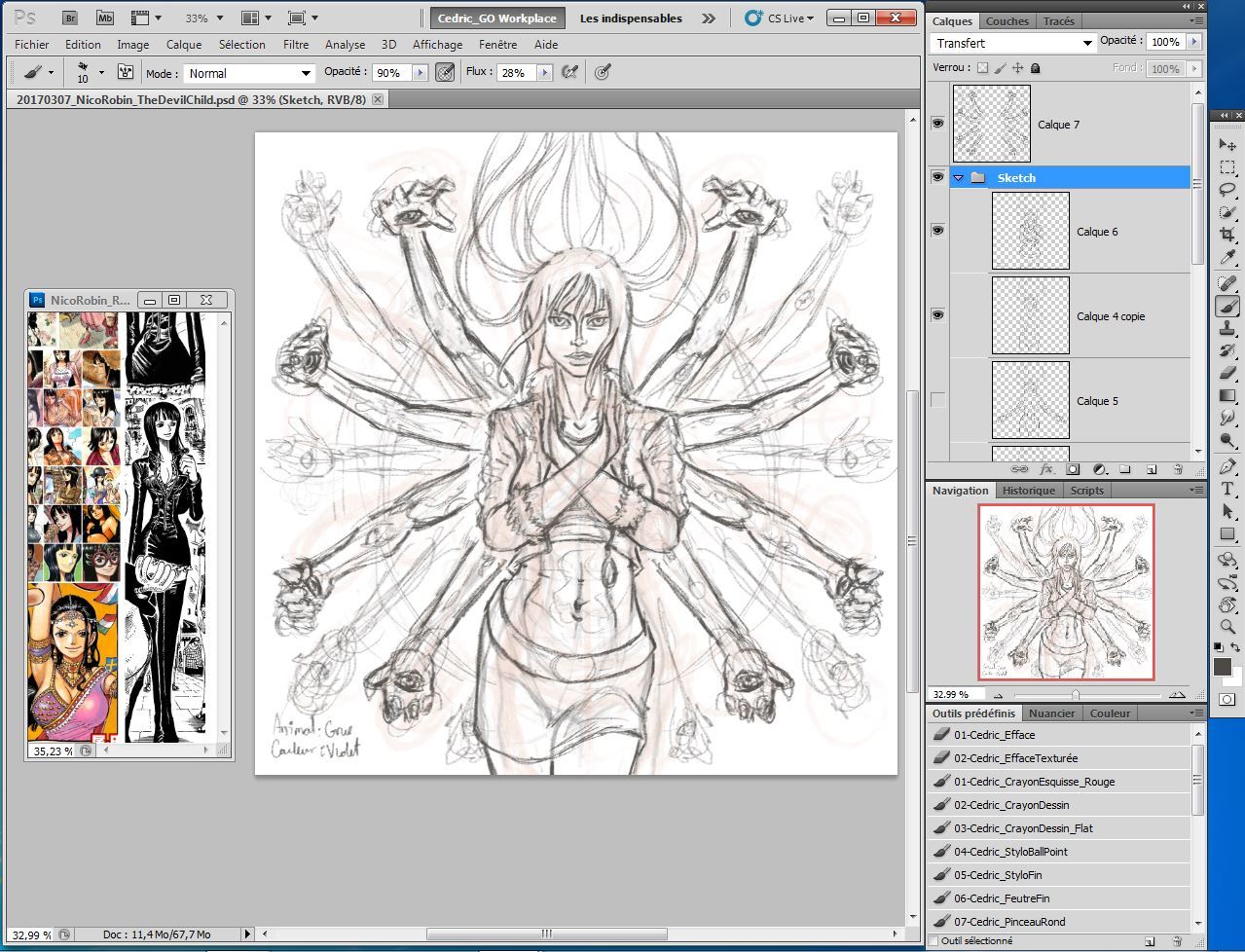Switch to Les indispensables workspace

point(631,18)
